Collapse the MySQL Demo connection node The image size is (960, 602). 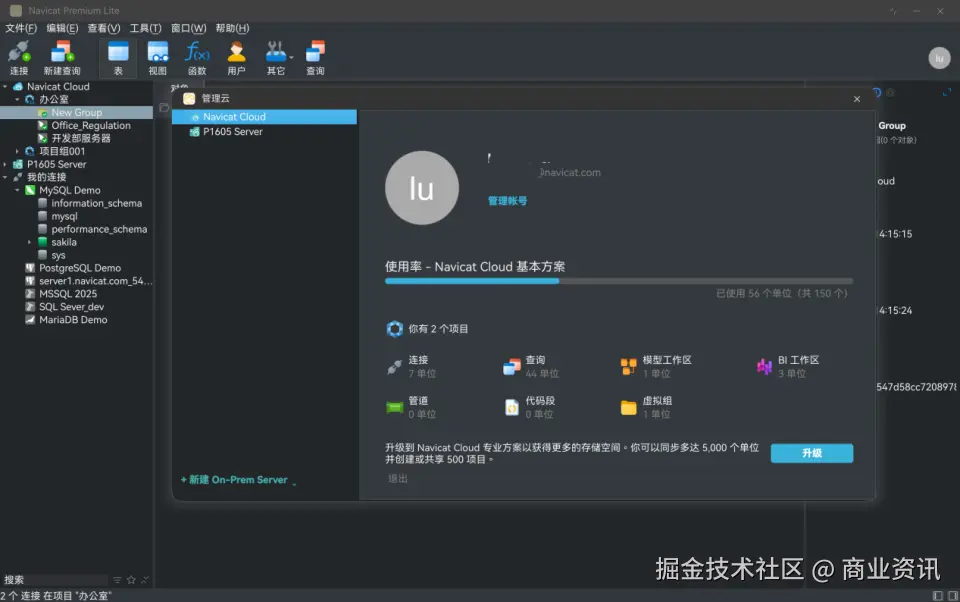pos(17,190)
